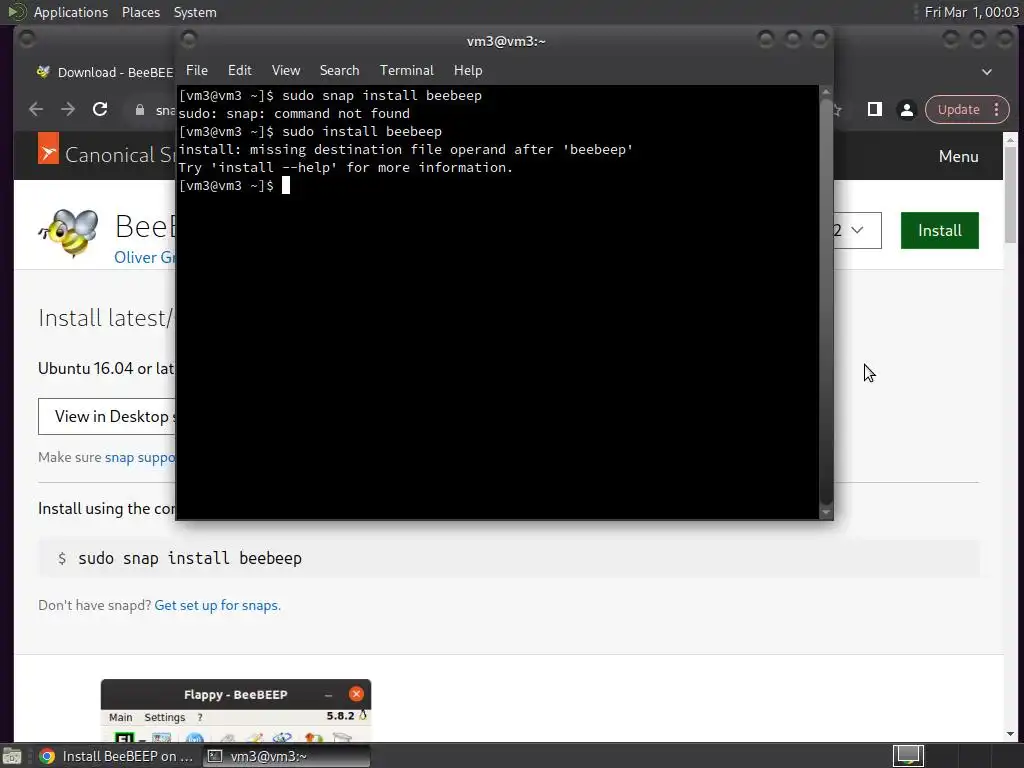Click the Ubuntu 16.04 text line
1024x768 pixels.
pyautogui.click(x=106, y=368)
